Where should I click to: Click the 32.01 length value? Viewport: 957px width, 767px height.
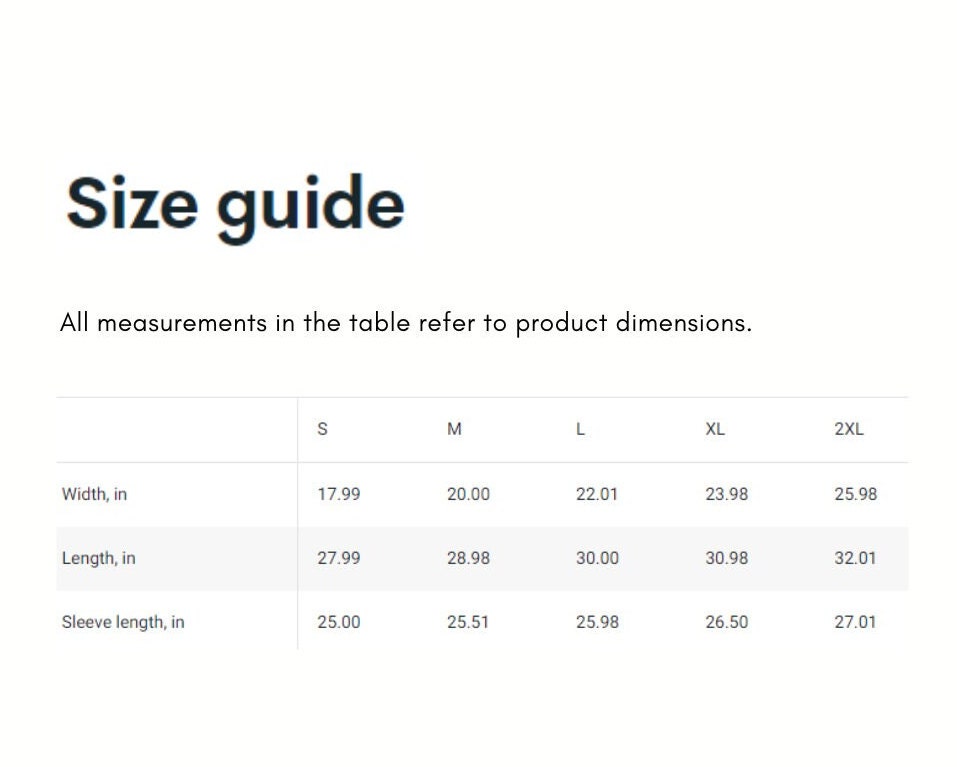pos(855,558)
